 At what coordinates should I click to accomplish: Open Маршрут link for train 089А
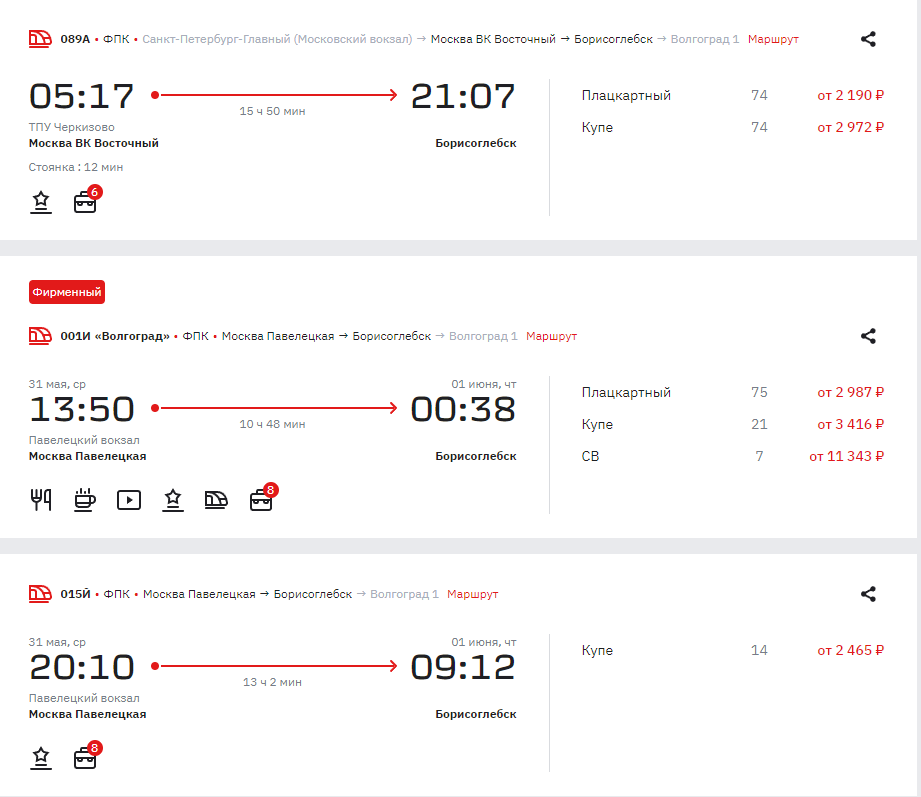[773, 39]
